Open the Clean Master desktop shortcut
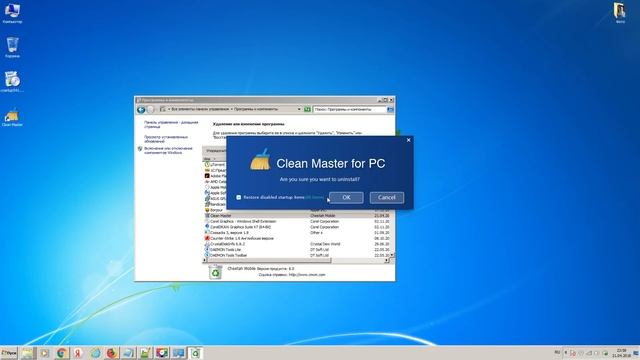The image size is (640, 360). (12, 118)
